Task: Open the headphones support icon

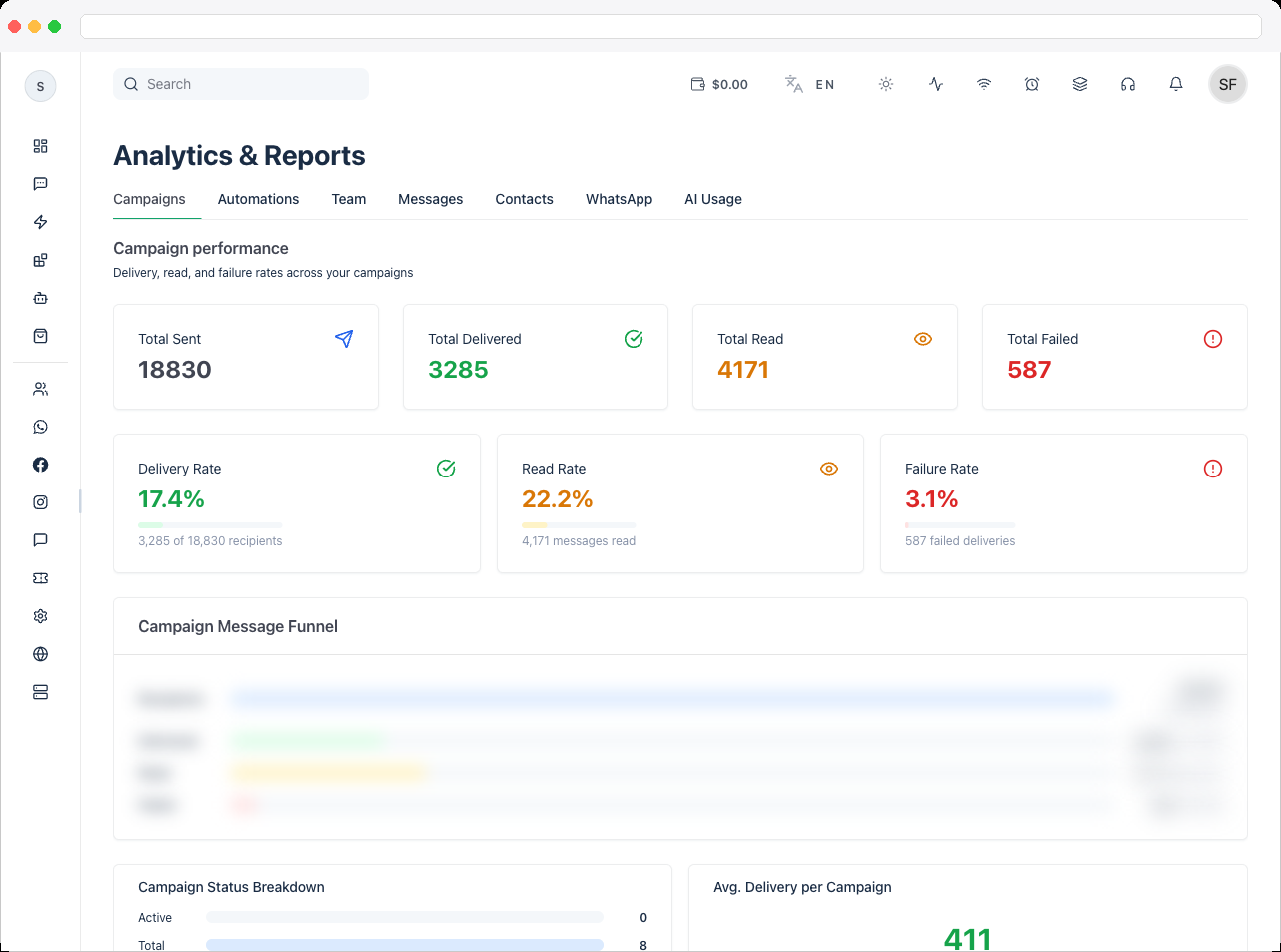Action: click(1128, 84)
